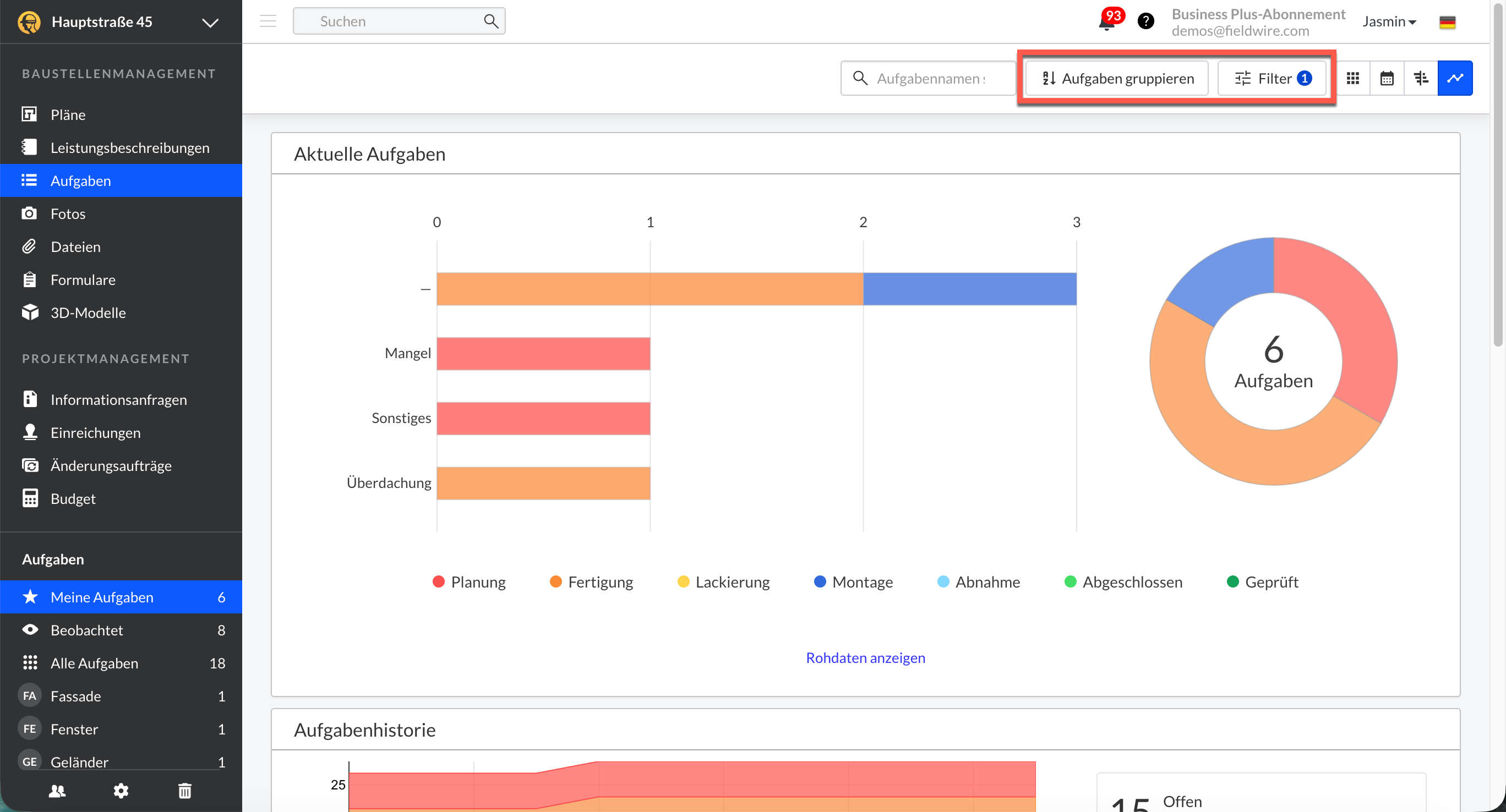This screenshot has height=812, width=1506.
Task: Open project settings gear icon
Action: 121,791
